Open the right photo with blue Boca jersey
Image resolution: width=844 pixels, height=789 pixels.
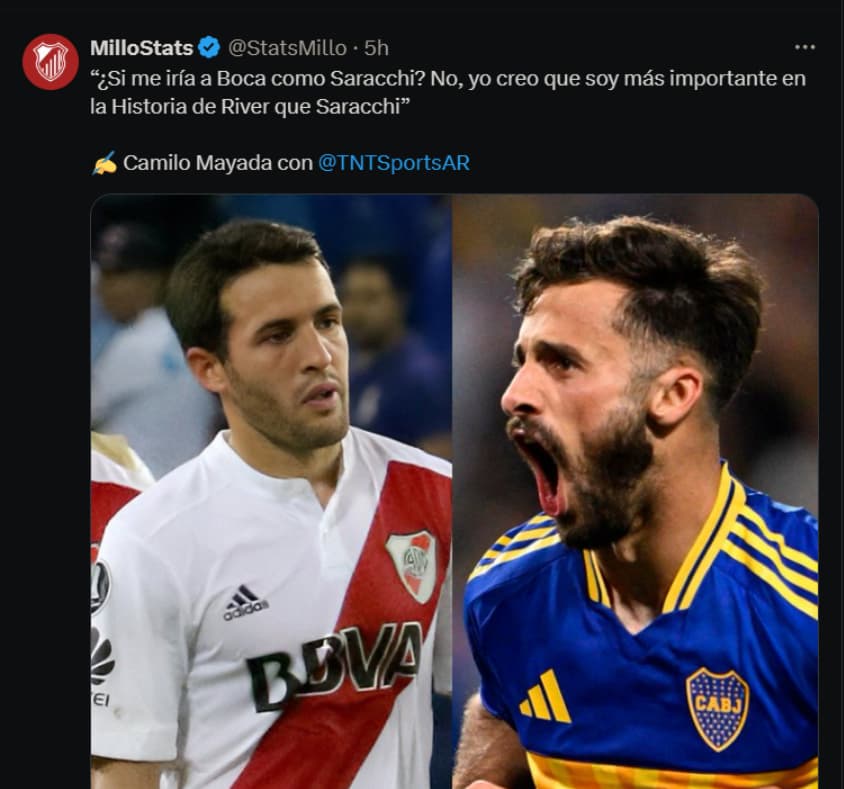(x=636, y=491)
